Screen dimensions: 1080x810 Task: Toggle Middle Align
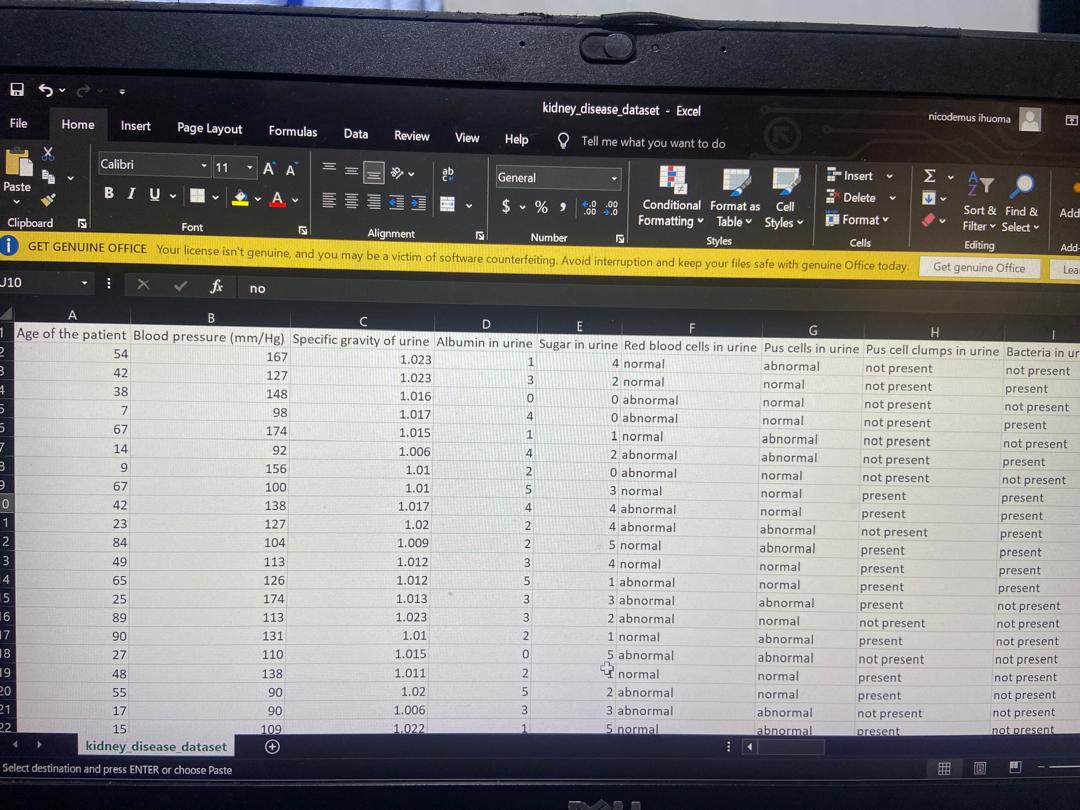click(x=351, y=171)
